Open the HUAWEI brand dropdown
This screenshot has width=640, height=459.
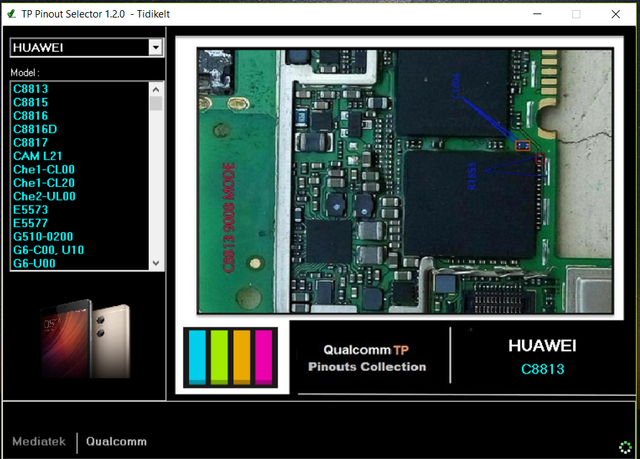point(87,48)
